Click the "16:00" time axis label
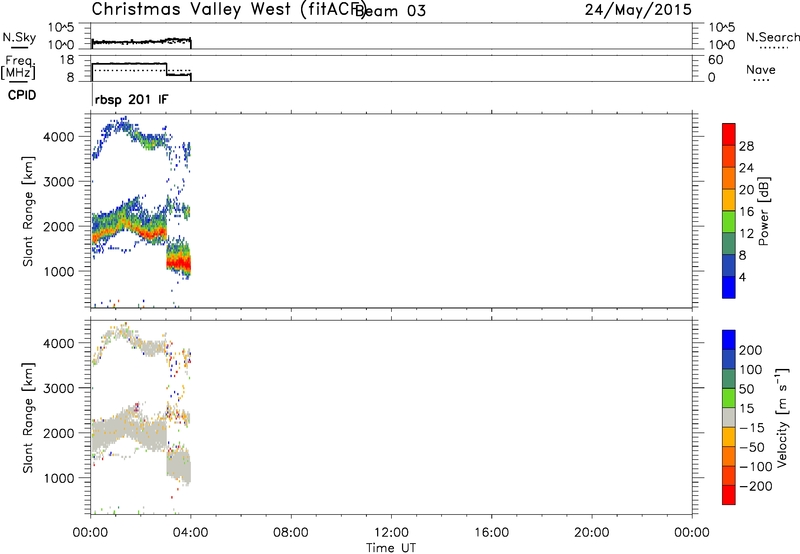800x554 pixels. pyautogui.click(x=491, y=533)
